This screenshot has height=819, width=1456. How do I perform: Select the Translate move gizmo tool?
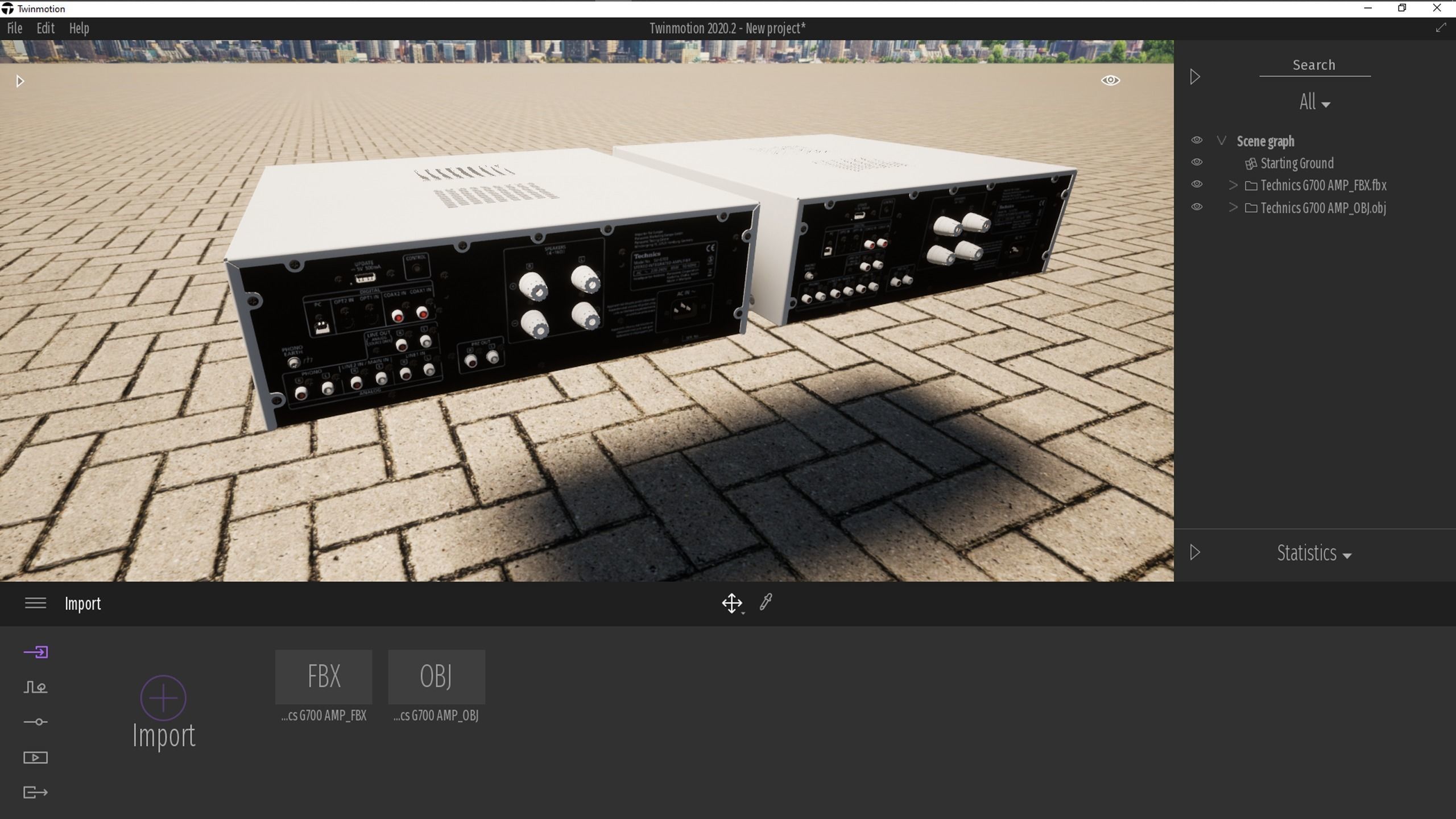(x=732, y=603)
